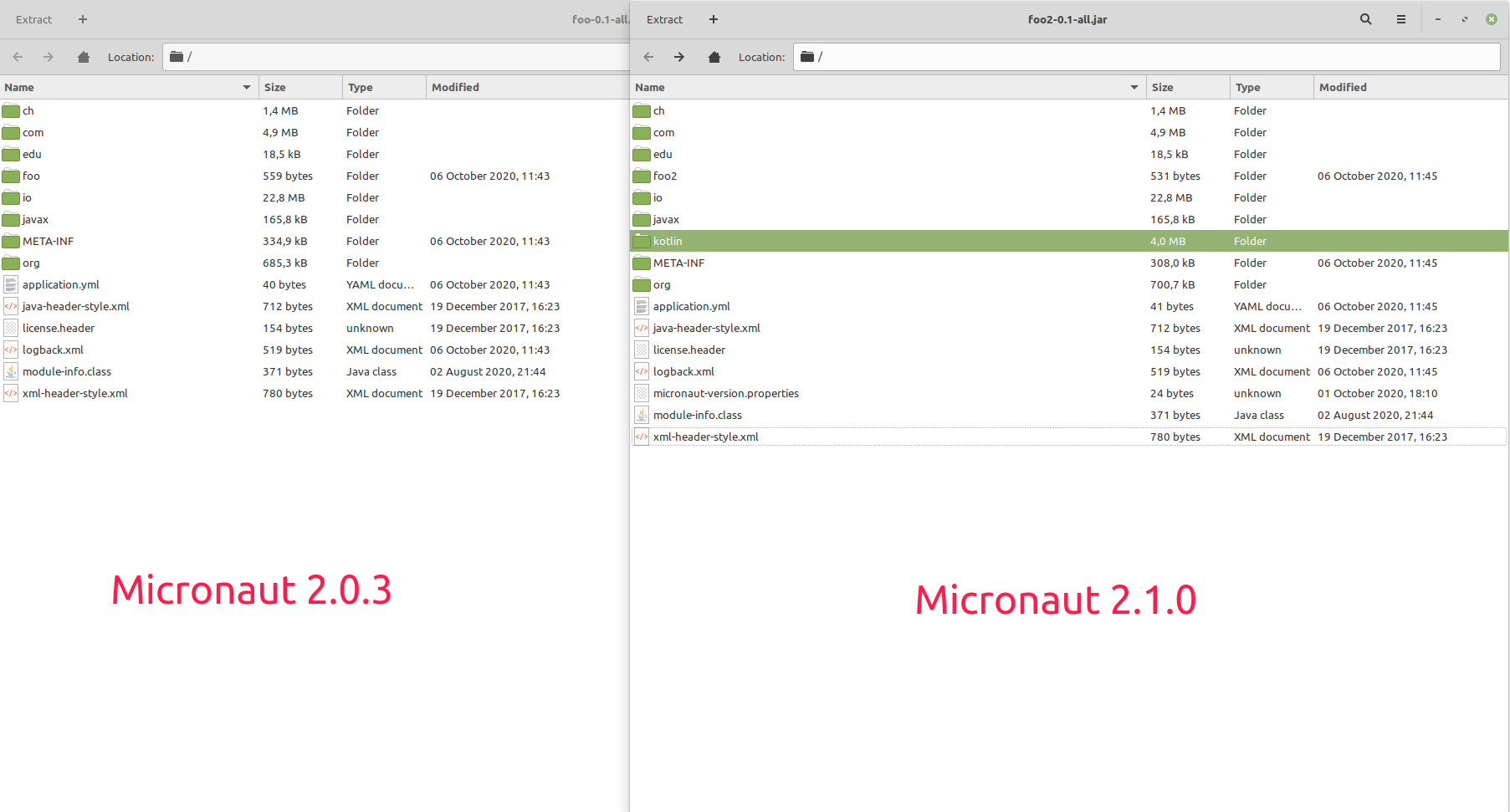Select 'org' folder name in right window
1510x812 pixels.
click(x=662, y=284)
